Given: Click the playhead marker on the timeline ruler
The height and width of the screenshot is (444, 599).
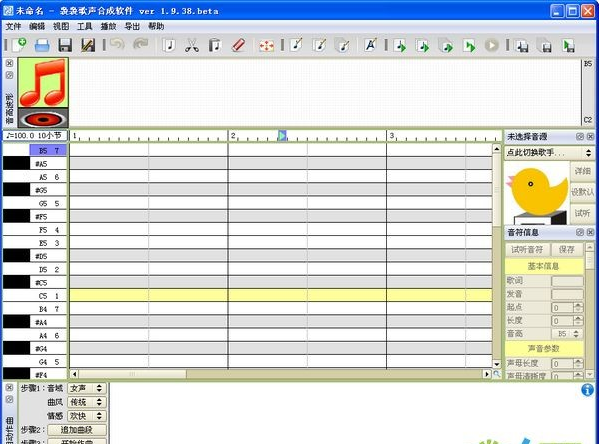Looking at the screenshot, I should click(x=282, y=135).
